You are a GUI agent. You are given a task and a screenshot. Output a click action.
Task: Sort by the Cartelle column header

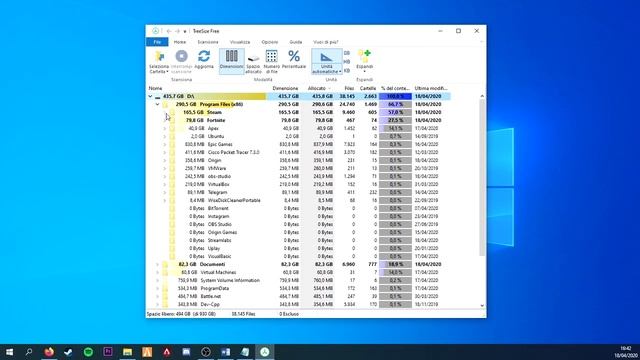pos(368,88)
